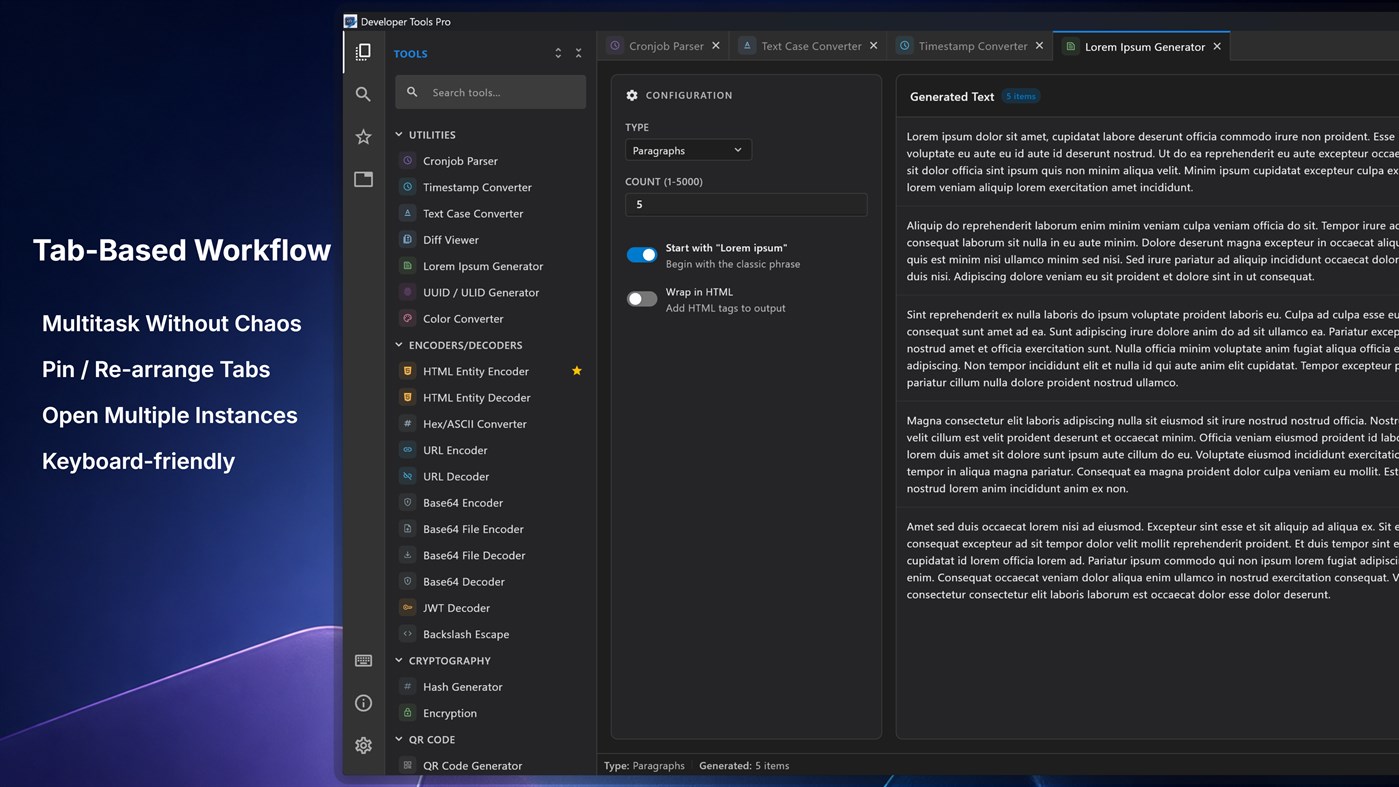Click the info icon in activity bar
This screenshot has width=1399, height=787.
pyautogui.click(x=363, y=703)
